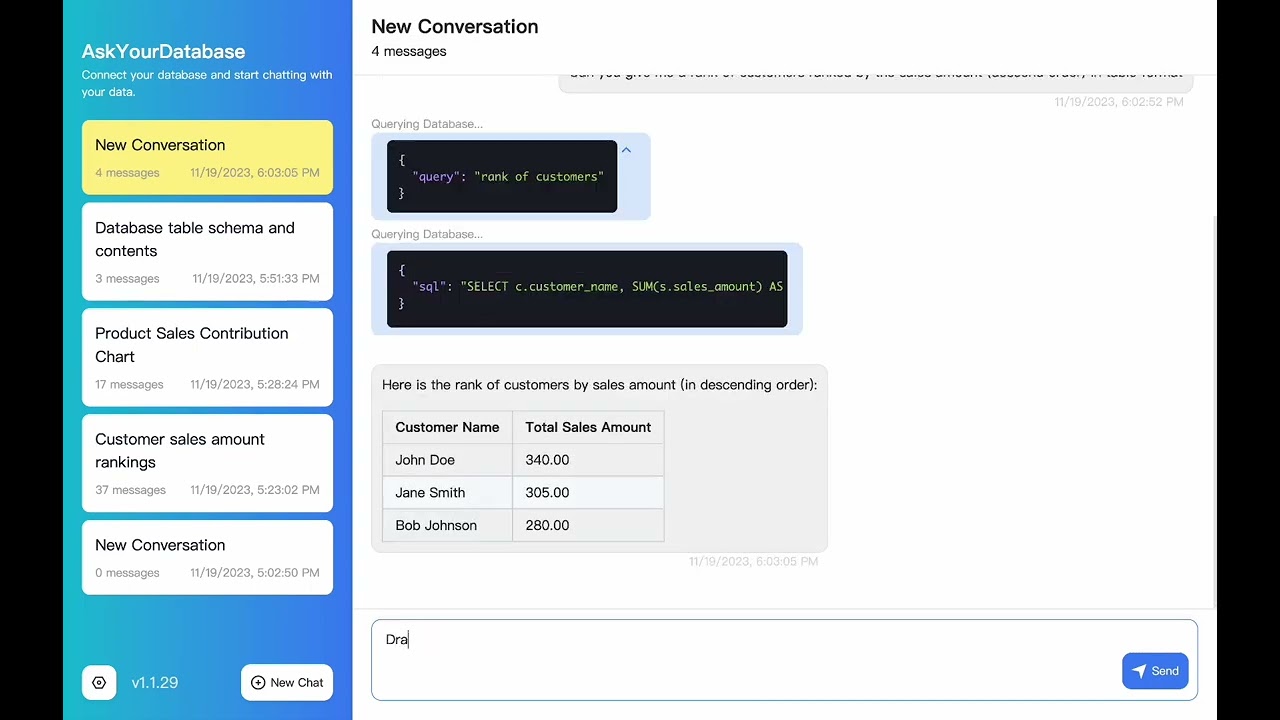Click the Customer Name column header
1280x720 pixels.
(x=447, y=427)
